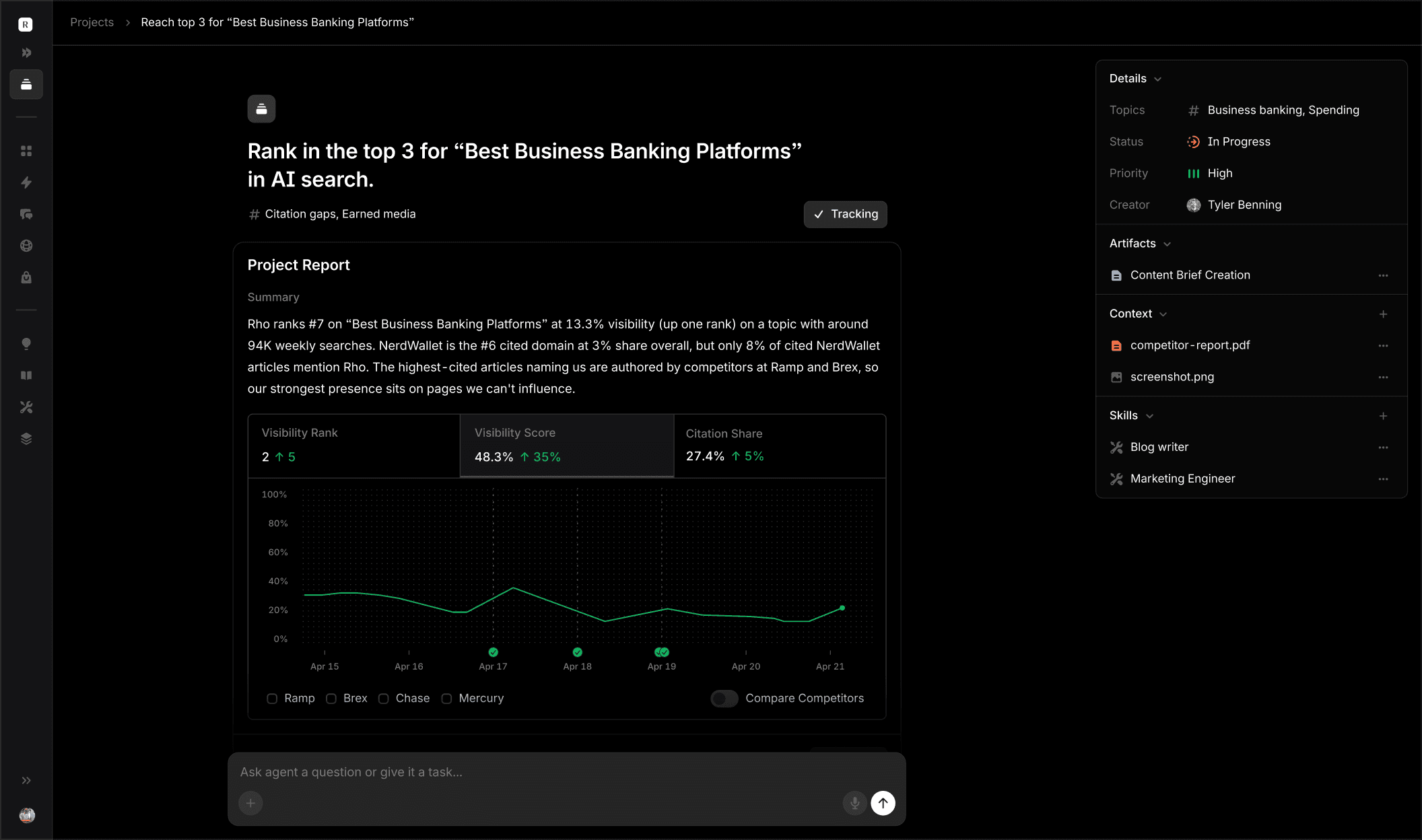Image resolution: width=1422 pixels, height=840 pixels.
Task: Open user avatar at sidebar bottom
Action: [x=27, y=815]
